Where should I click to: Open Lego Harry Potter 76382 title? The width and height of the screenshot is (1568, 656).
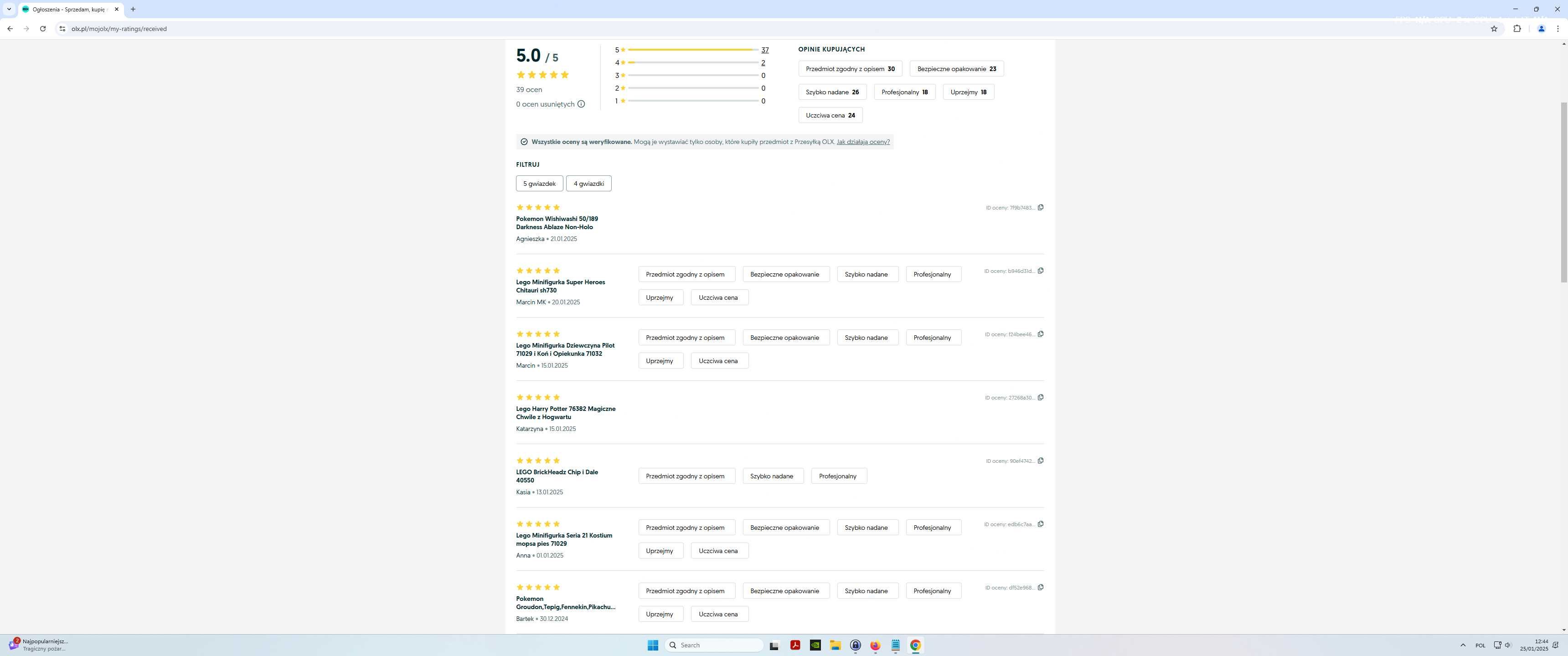click(566, 413)
